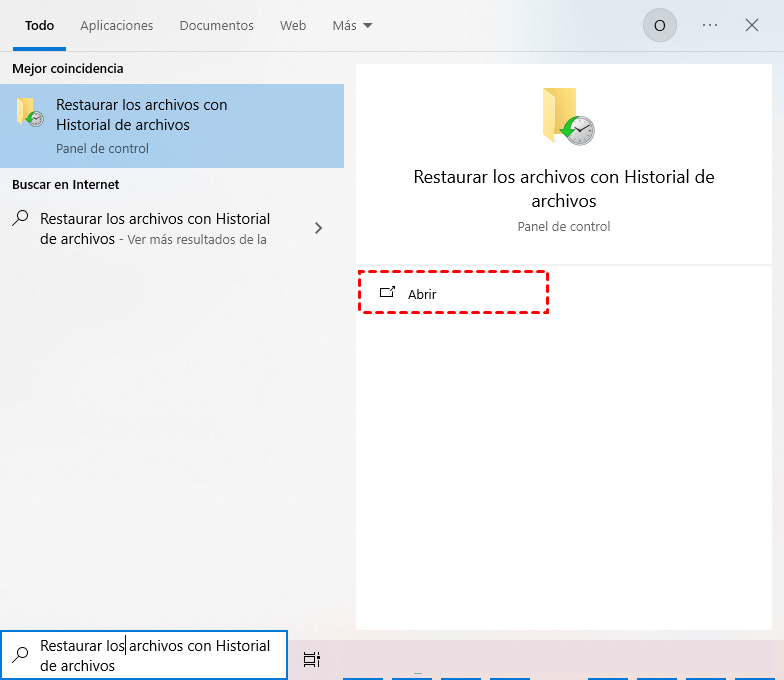This screenshot has width=784, height=680.
Task: Click the magnifier icon beside web suggestion
Action: 20,218
